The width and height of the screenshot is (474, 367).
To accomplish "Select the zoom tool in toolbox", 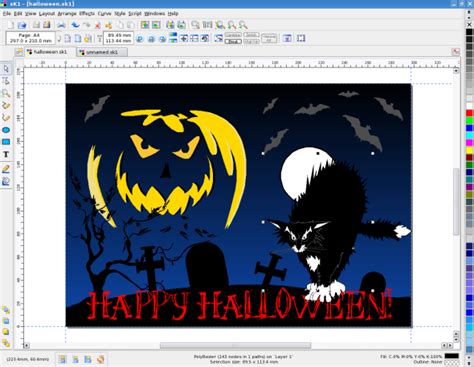I will [6, 93].
